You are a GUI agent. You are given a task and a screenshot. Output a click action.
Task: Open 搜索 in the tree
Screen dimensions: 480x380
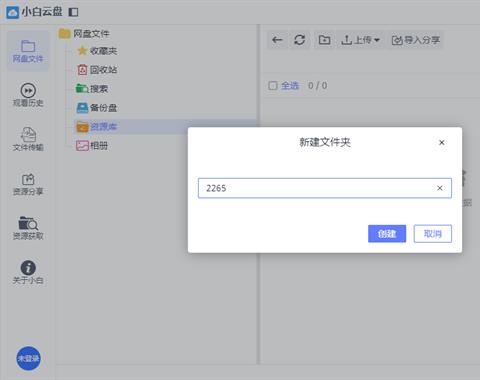pos(99,89)
